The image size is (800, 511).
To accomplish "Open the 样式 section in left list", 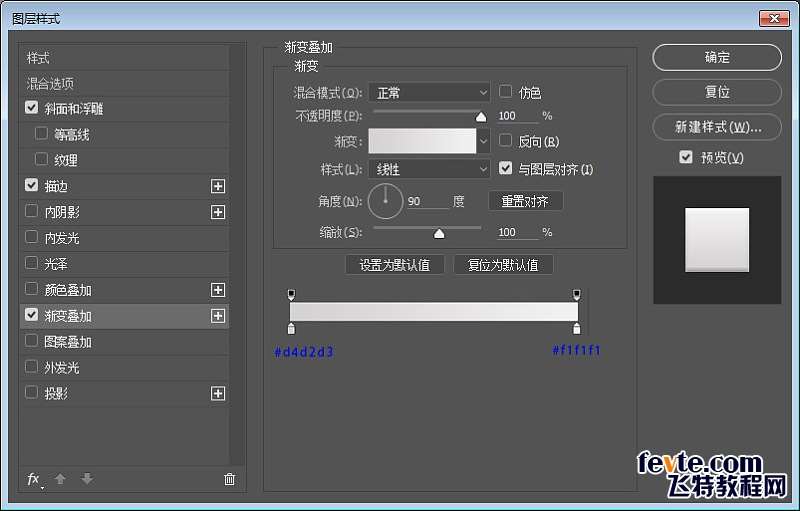I will tap(124, 58).
